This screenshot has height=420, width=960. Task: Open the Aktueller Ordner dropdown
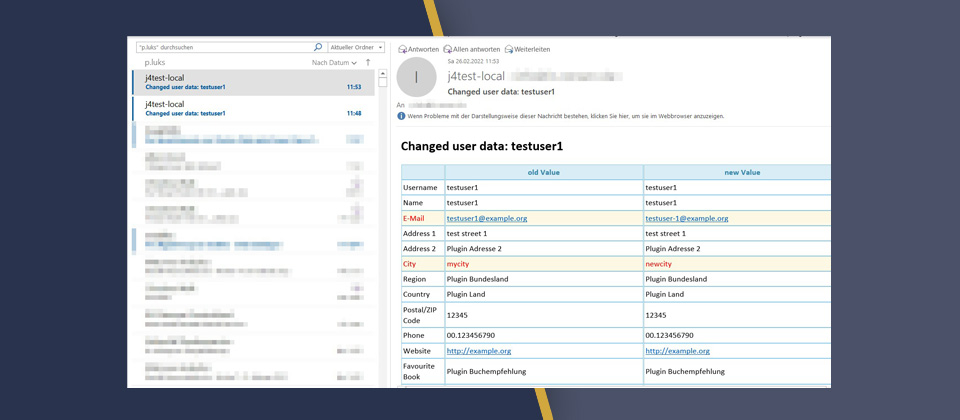pyautogui.click(x=356, y=47)
